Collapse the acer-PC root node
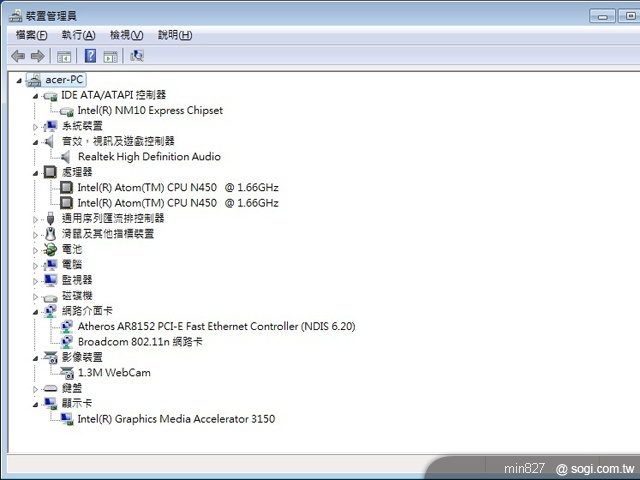This screenshot has height=480, width=640. click(19, 81)
